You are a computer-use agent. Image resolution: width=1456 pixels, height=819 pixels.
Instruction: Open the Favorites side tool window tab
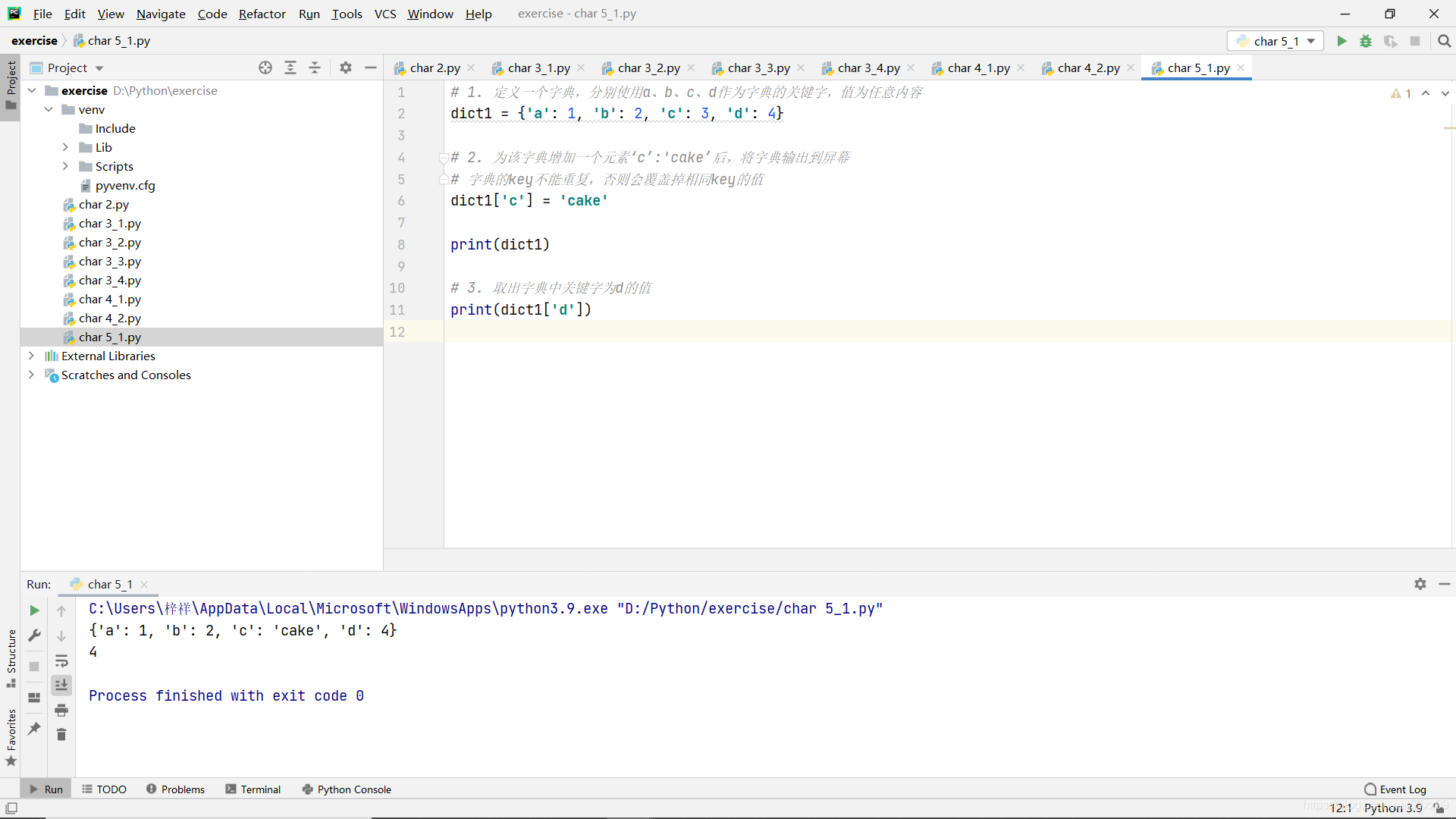(x=11, y=737)
